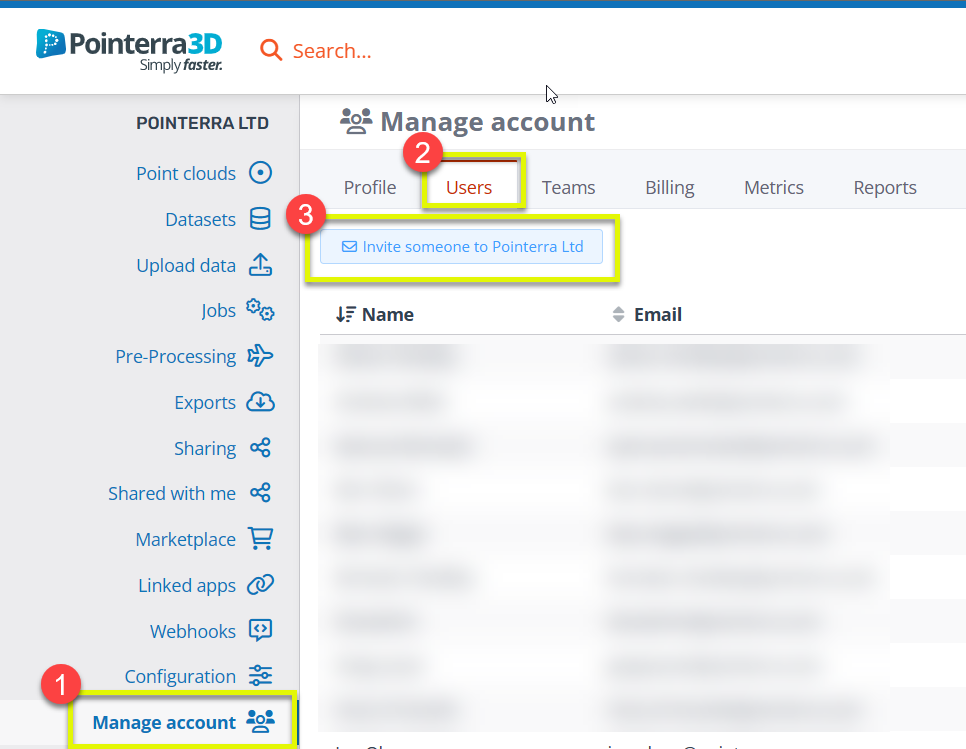Switch to the Users tab
The height and width of the screenshot is (749, 966).
tap(469, 187)
